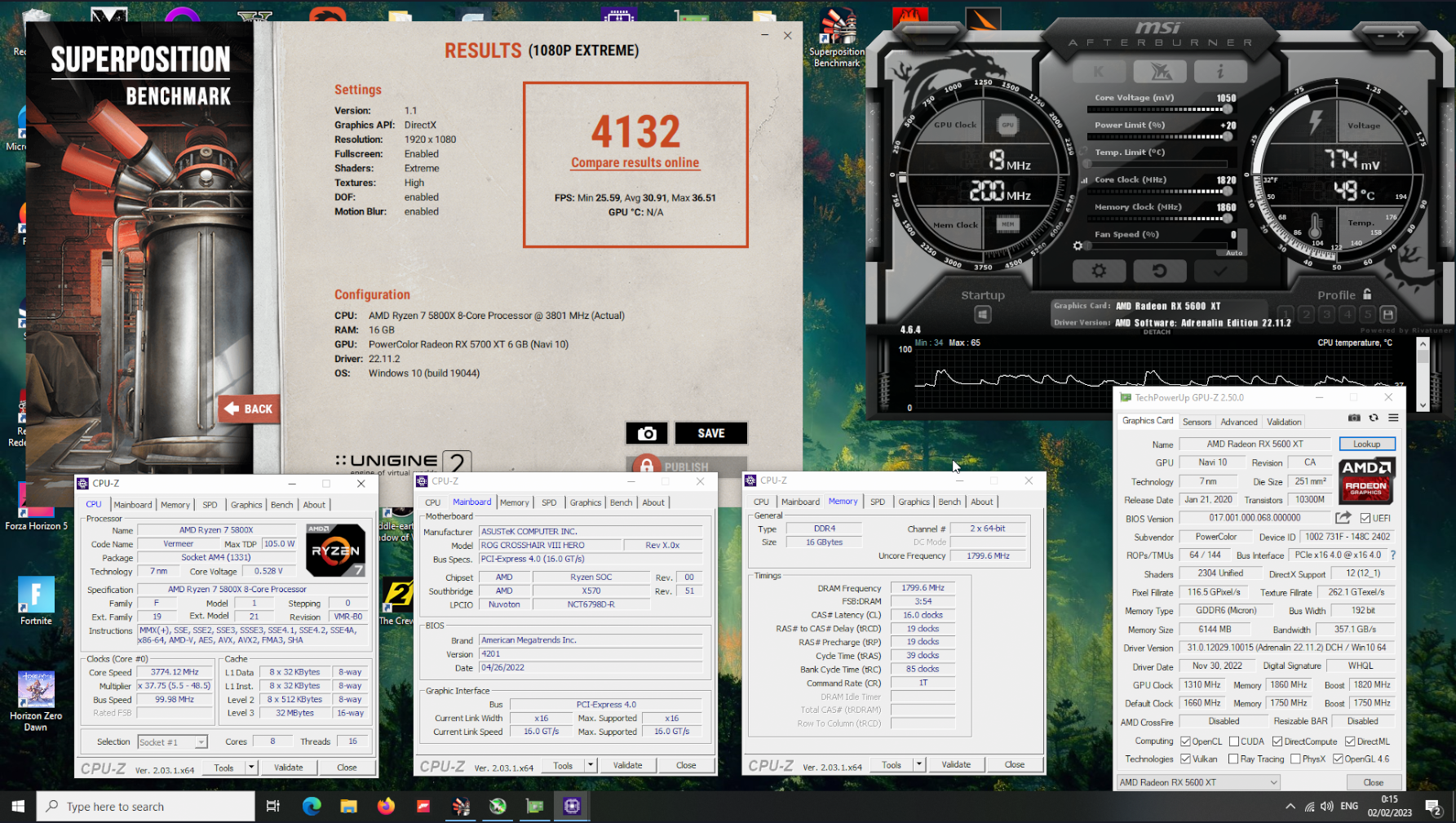Image resolution: width=1456 pixels, height=823 pixels.
Task: Click Validate in the CPU-Z CPU window
Action: (x=288, y=768)
